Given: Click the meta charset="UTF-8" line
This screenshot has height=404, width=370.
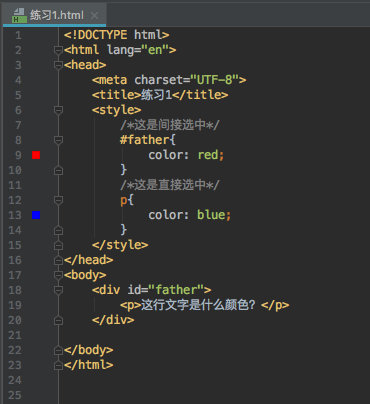Looking at the screenshot, I should [169, 80].
